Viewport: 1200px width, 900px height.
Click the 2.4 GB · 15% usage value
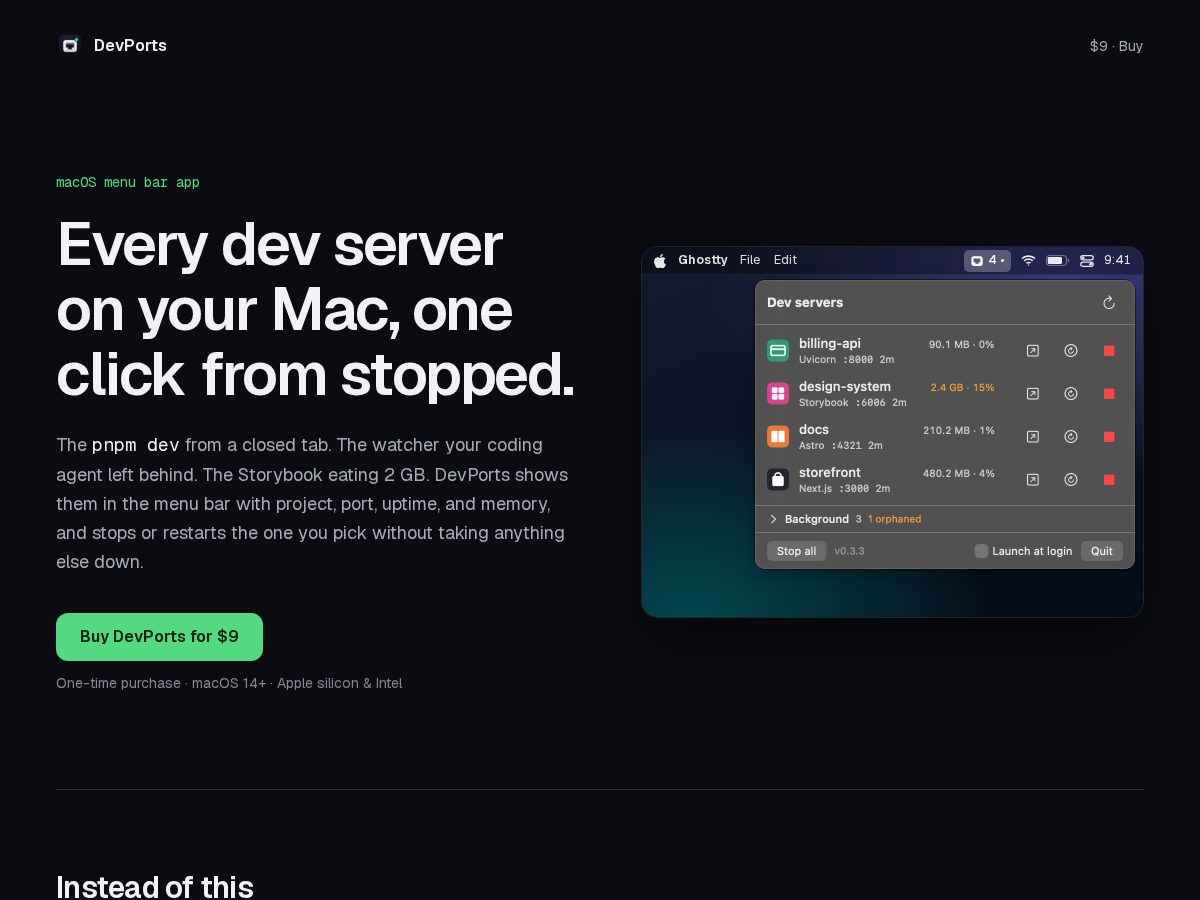963,387
